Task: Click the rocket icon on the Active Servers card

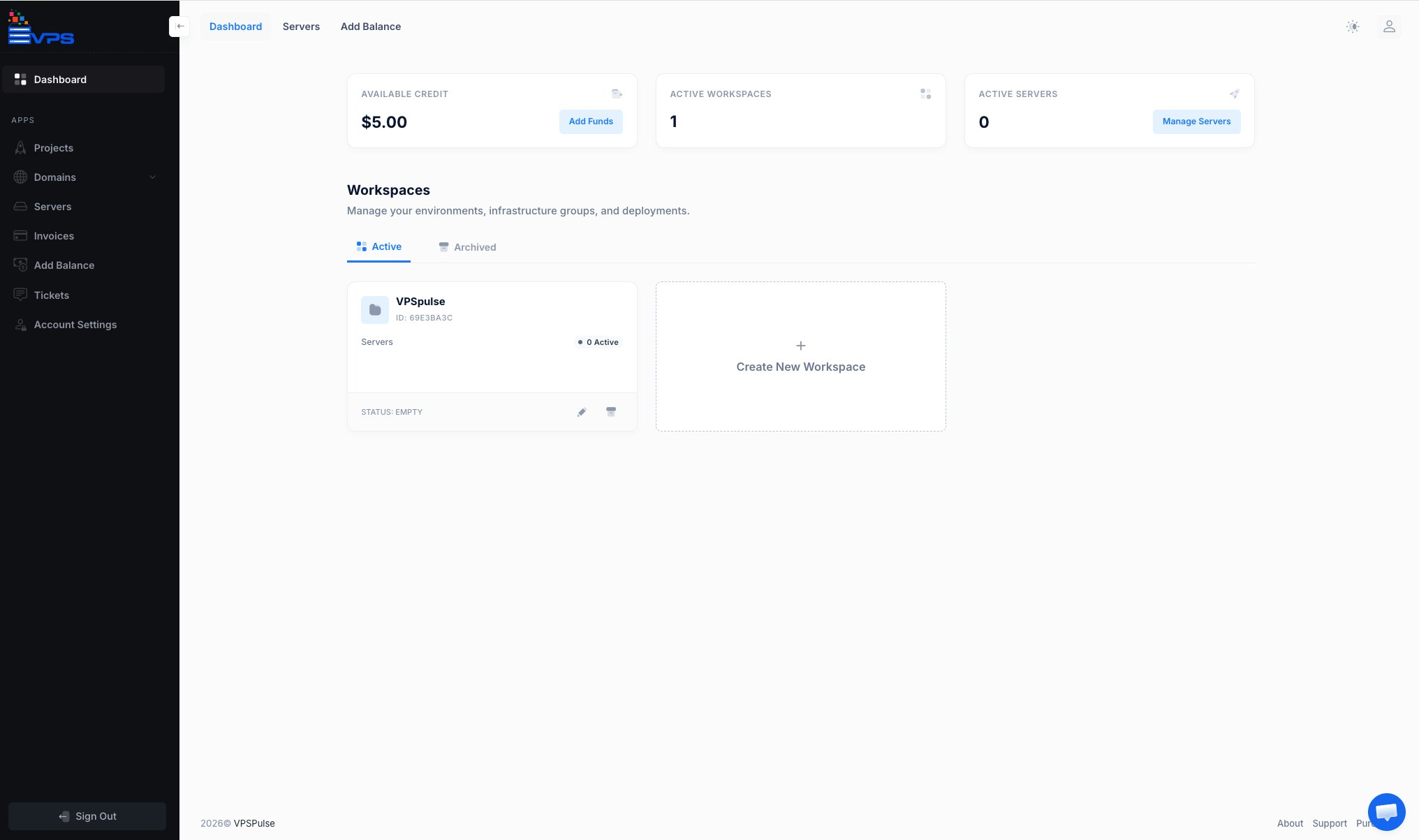Action: click(1235, 94)
